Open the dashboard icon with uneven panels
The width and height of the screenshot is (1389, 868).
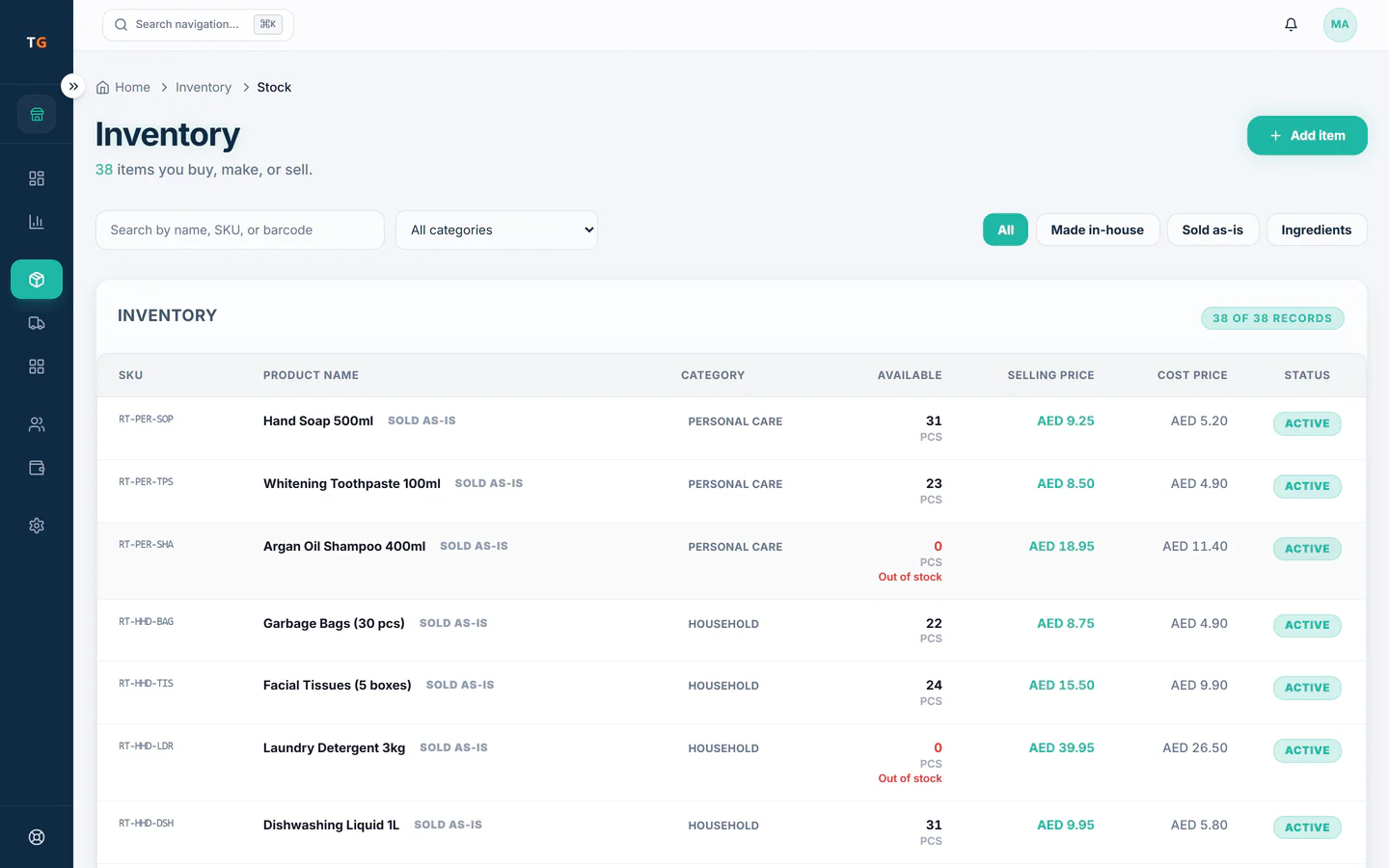(x=37, y=178)
